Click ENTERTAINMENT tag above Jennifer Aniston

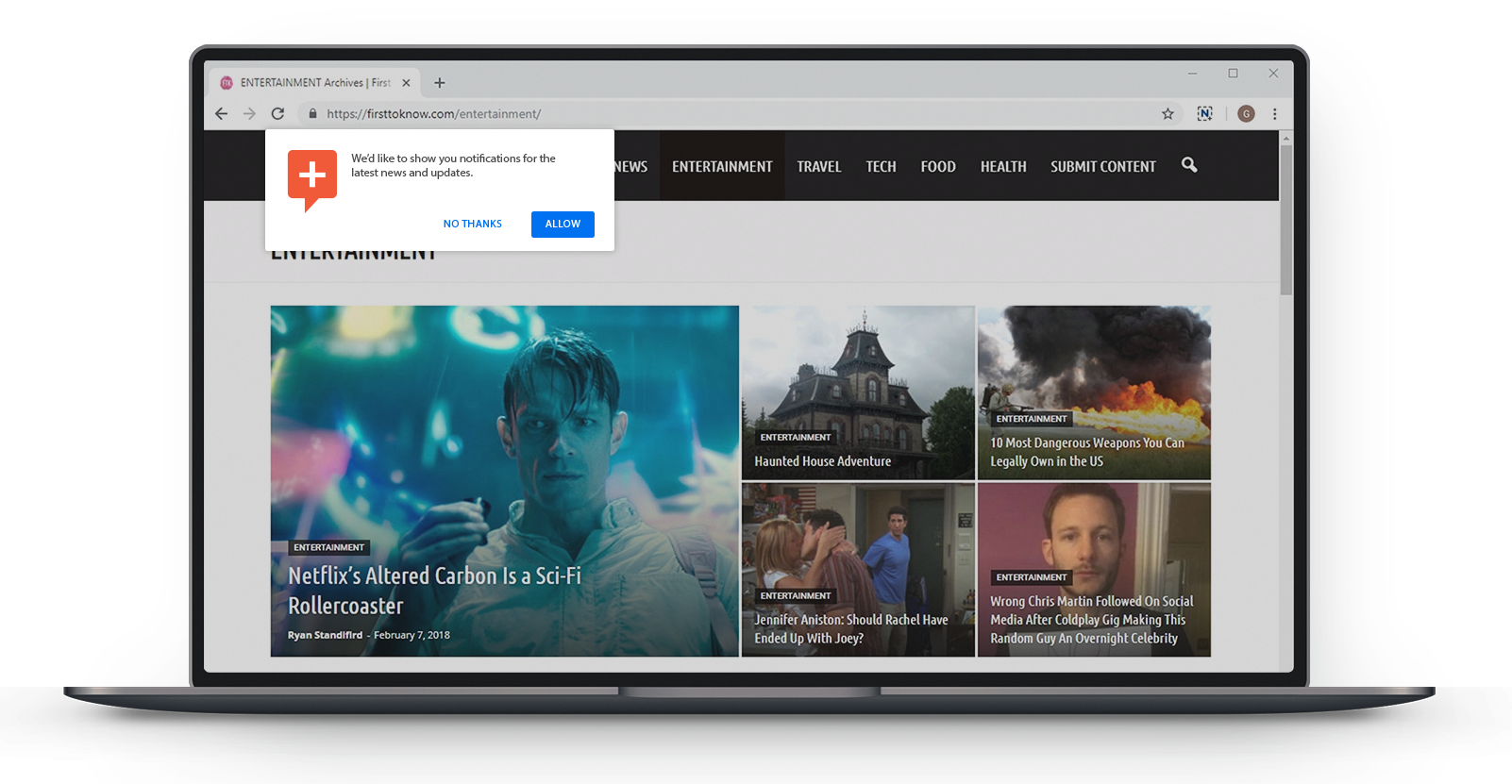[x=796, y=596]
